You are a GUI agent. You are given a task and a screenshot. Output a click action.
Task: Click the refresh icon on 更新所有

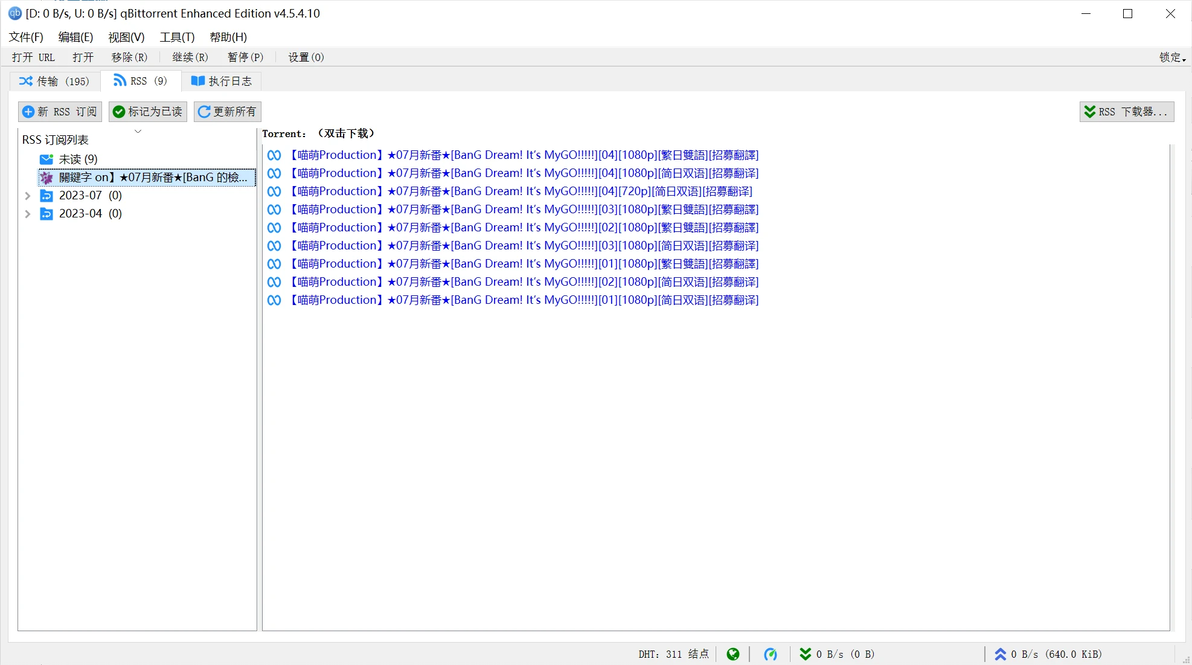(x=204, y=112)
